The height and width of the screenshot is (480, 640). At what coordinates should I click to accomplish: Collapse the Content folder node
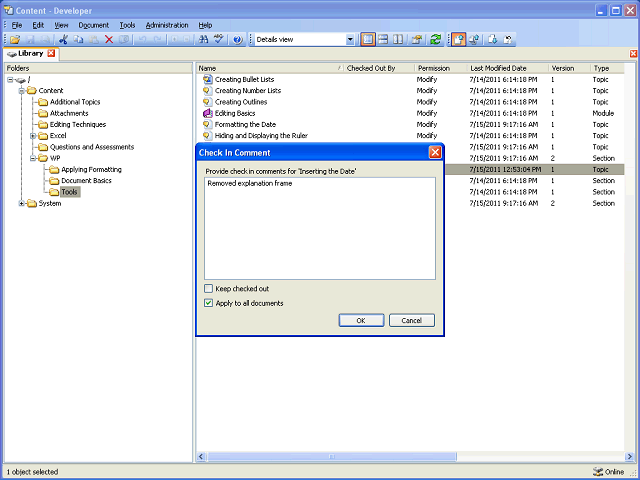point(21,91)
